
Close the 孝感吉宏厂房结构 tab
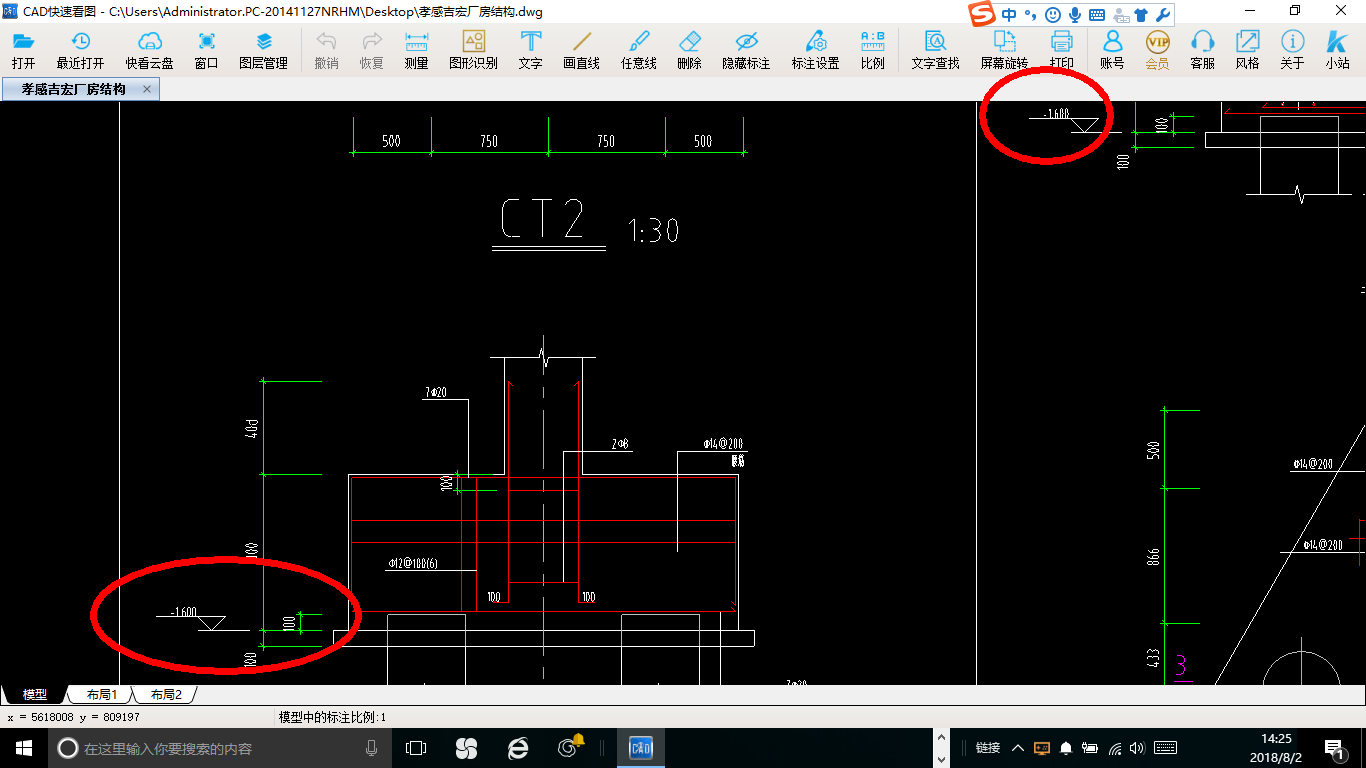[x=147, y=89]
